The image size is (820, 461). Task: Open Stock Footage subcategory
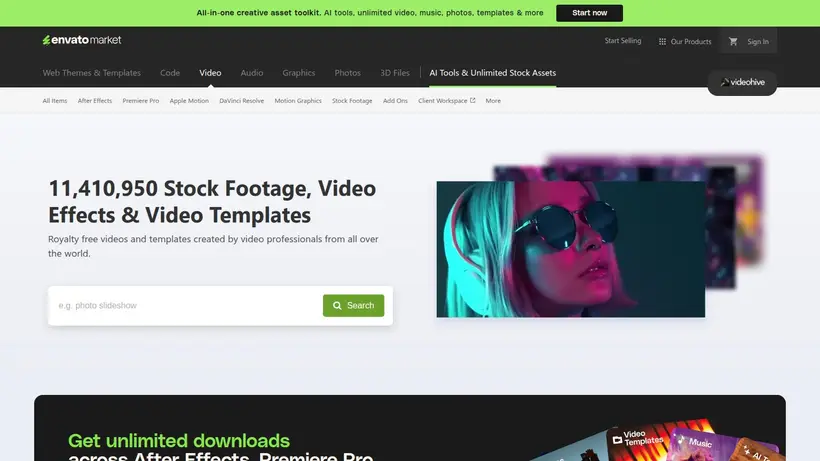pyautogui.click(x=352, y=100)
